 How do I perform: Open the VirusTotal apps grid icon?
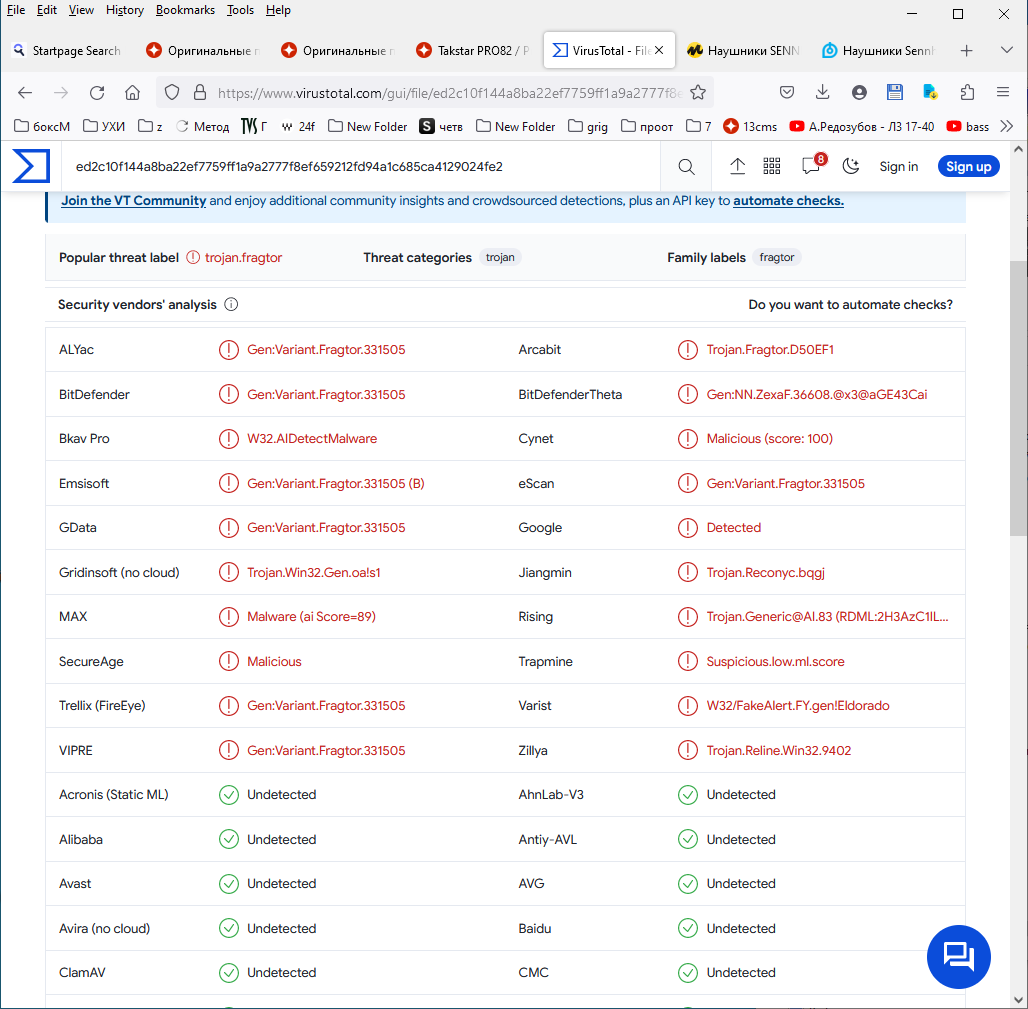point(772,167)
